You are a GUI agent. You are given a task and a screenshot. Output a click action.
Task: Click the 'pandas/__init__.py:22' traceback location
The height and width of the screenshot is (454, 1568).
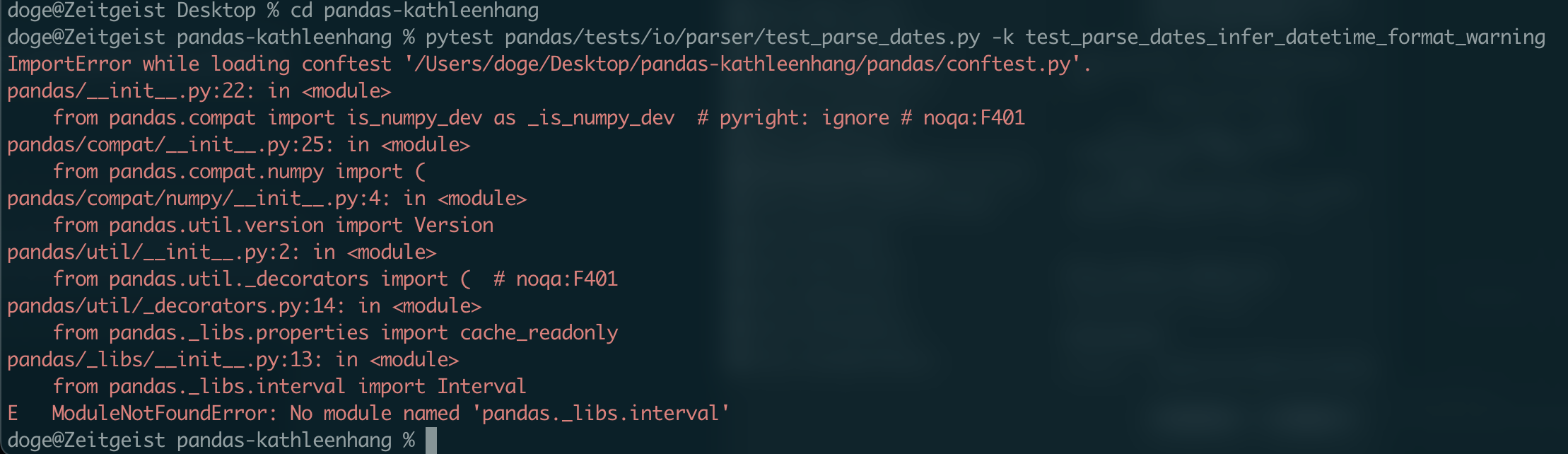tap(126, 91)
